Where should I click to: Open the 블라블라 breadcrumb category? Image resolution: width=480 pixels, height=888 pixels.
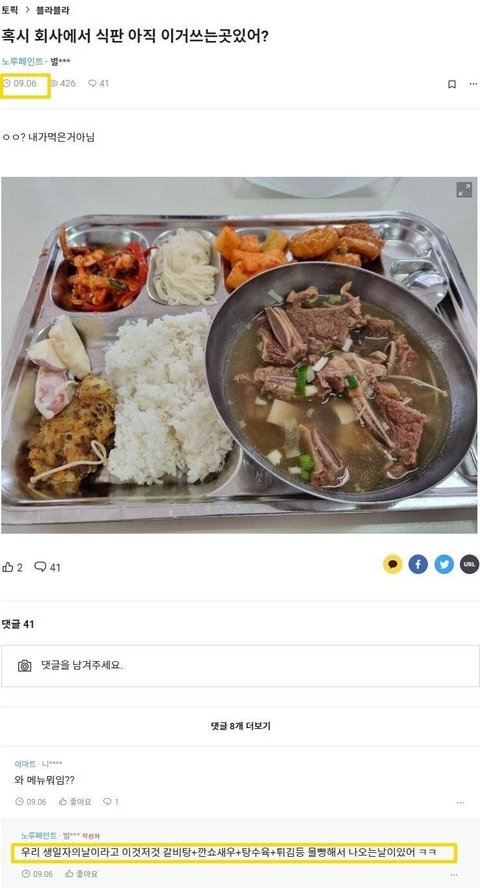click(x=53, y=10)
